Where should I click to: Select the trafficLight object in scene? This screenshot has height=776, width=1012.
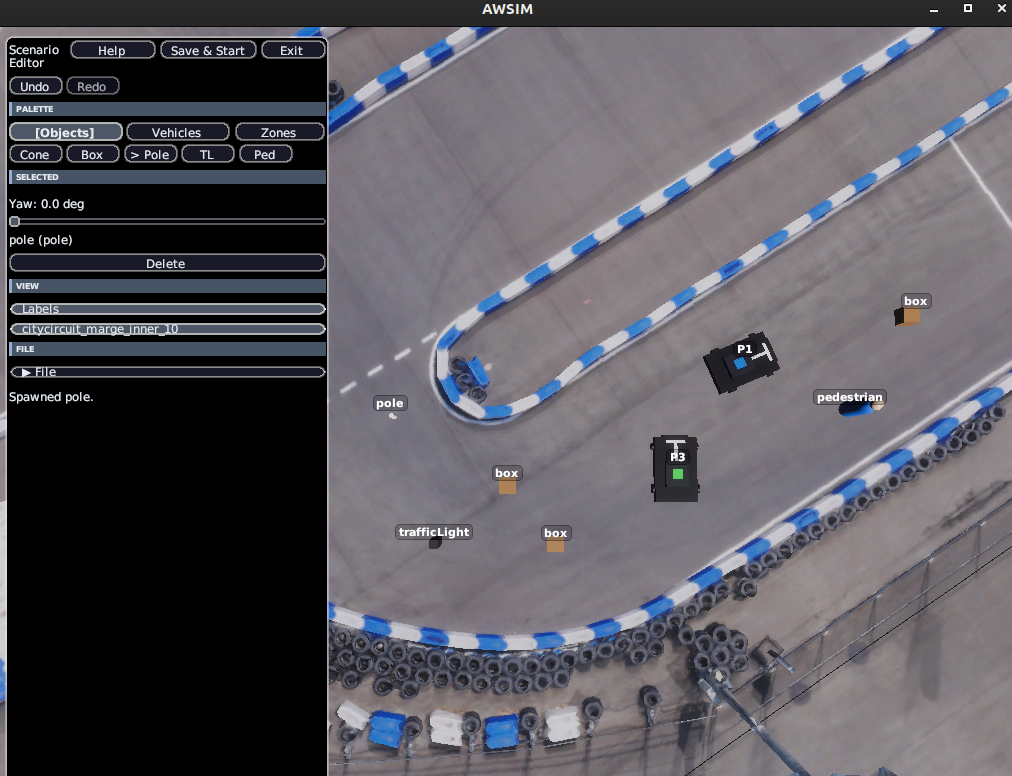(436, 543)
